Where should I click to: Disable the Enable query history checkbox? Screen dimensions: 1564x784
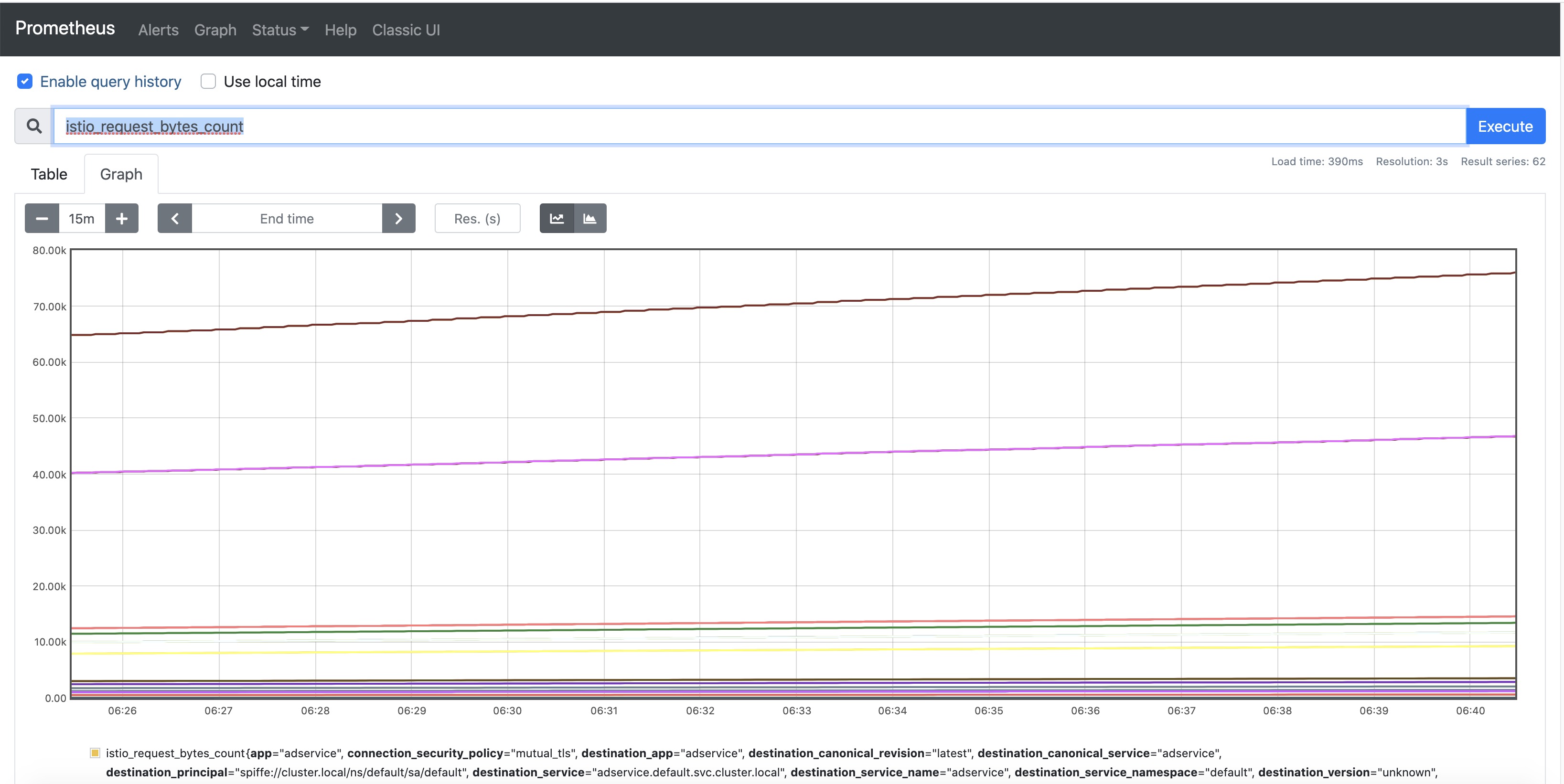pos(25,81)
